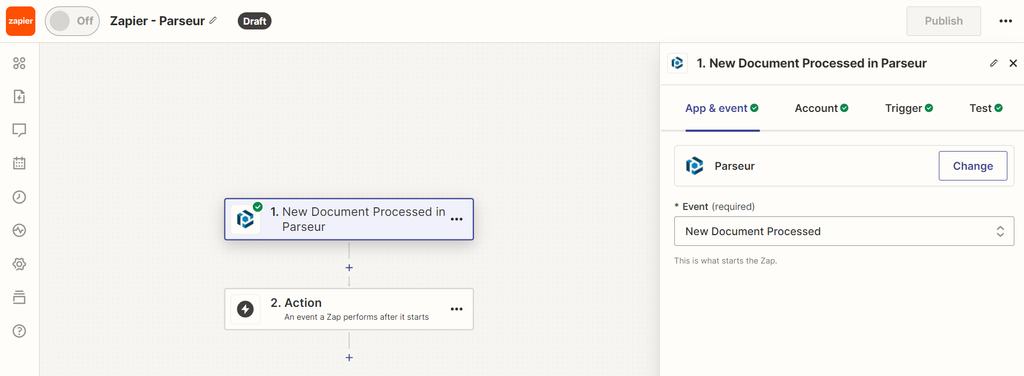Add step below the Action card

(349, 357)
